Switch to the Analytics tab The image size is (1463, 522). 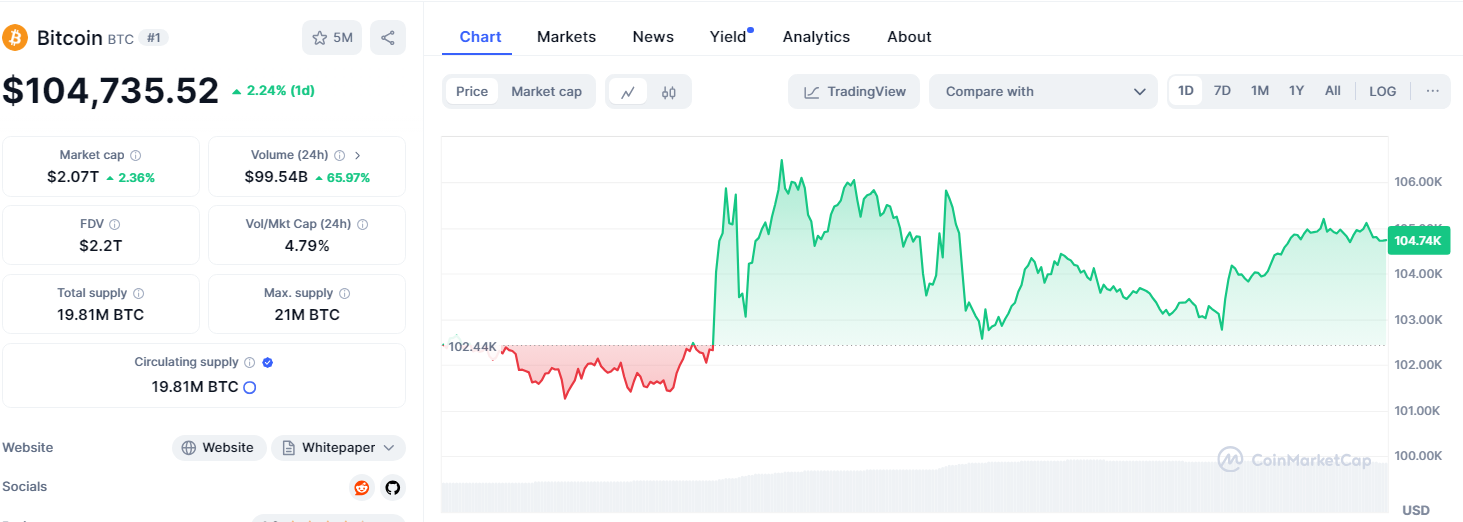click(816, 37)
